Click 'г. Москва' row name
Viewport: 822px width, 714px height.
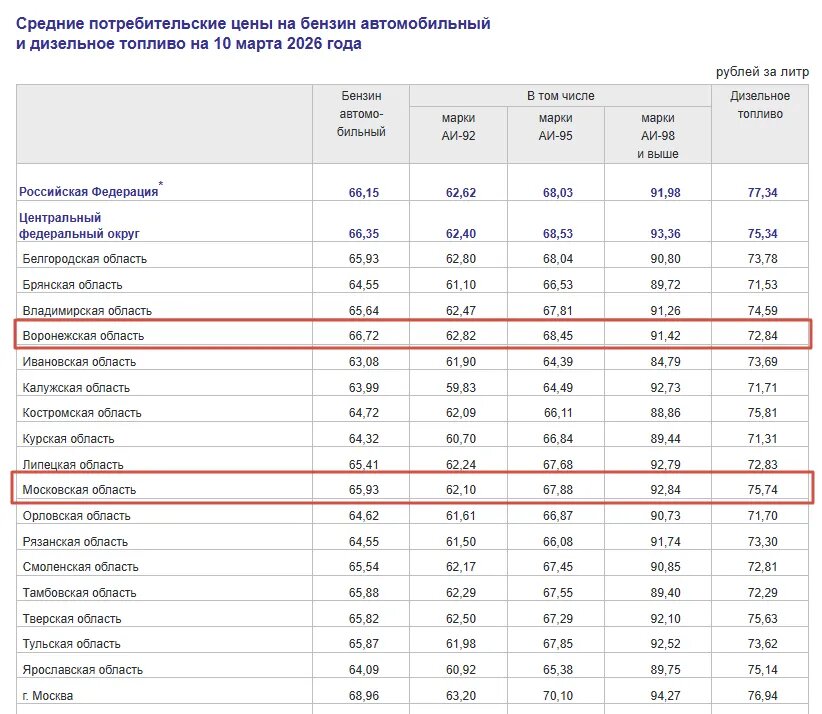[x=48, y=696]
